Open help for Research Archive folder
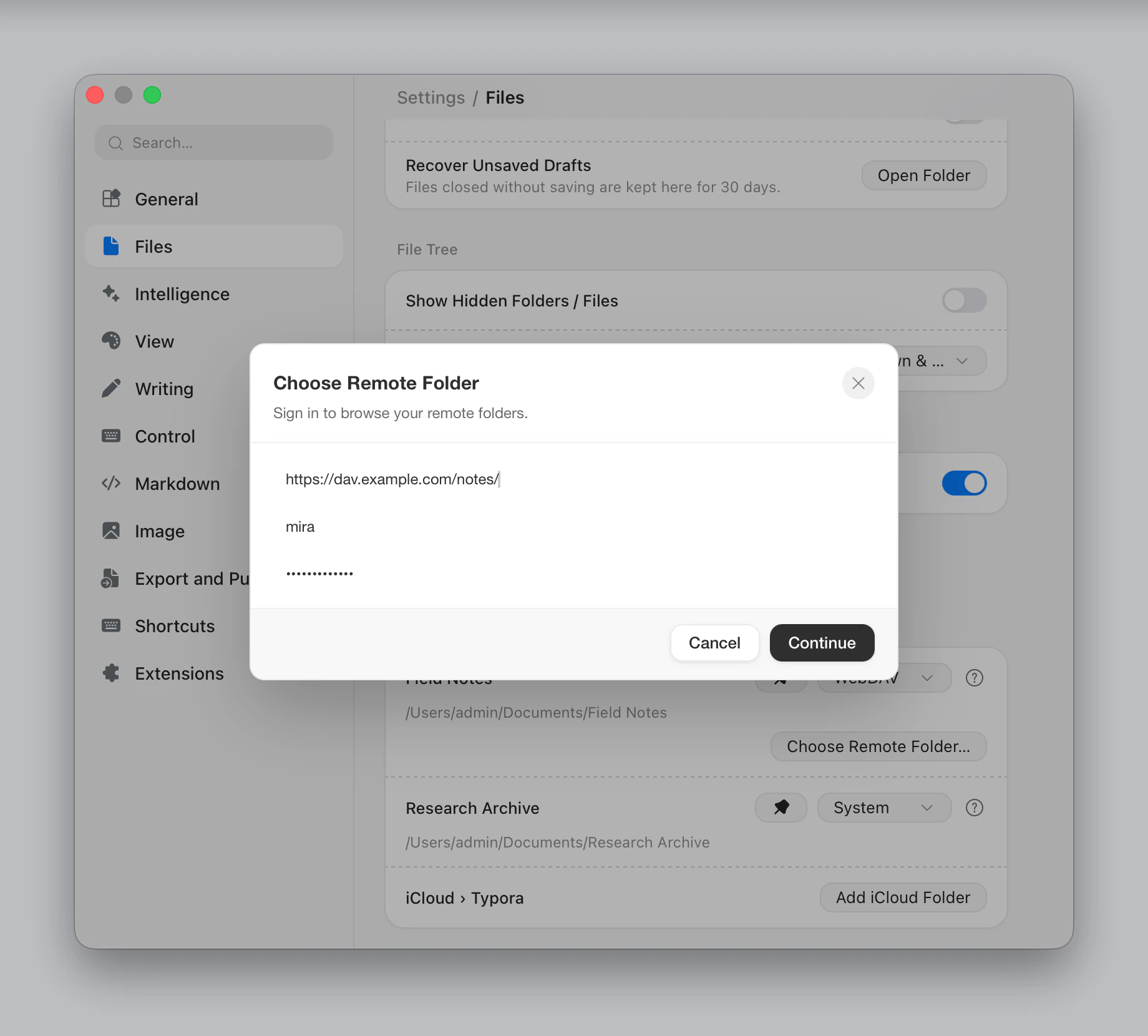This screenshot has width=1148, height=1036. [975, 808]
